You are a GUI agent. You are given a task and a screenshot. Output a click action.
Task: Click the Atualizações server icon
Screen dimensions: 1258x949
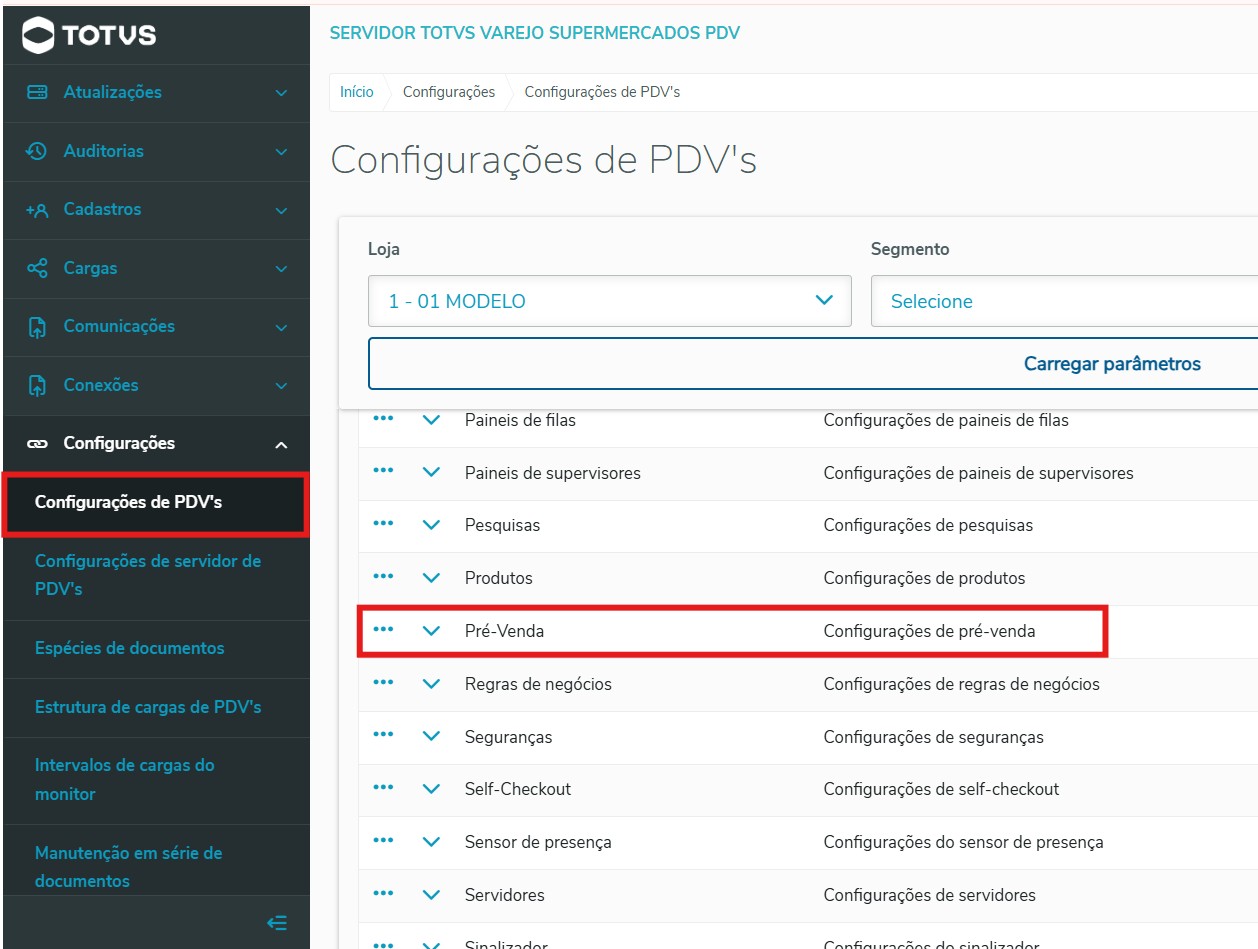click(x=37, y=92)
